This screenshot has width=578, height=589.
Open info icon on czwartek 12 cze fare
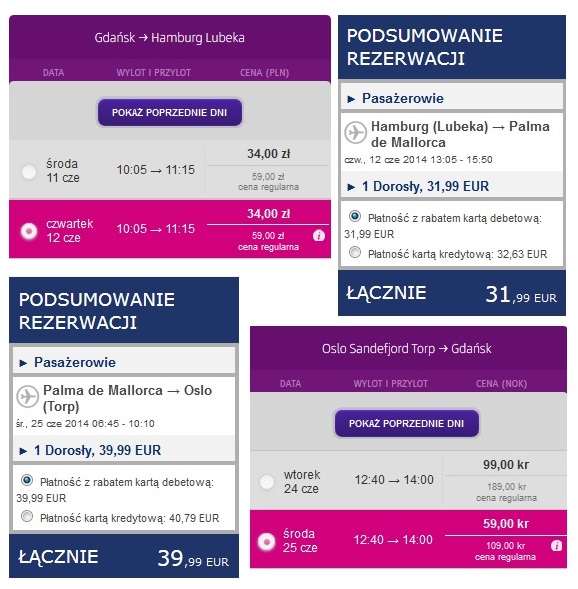[319, 236]
